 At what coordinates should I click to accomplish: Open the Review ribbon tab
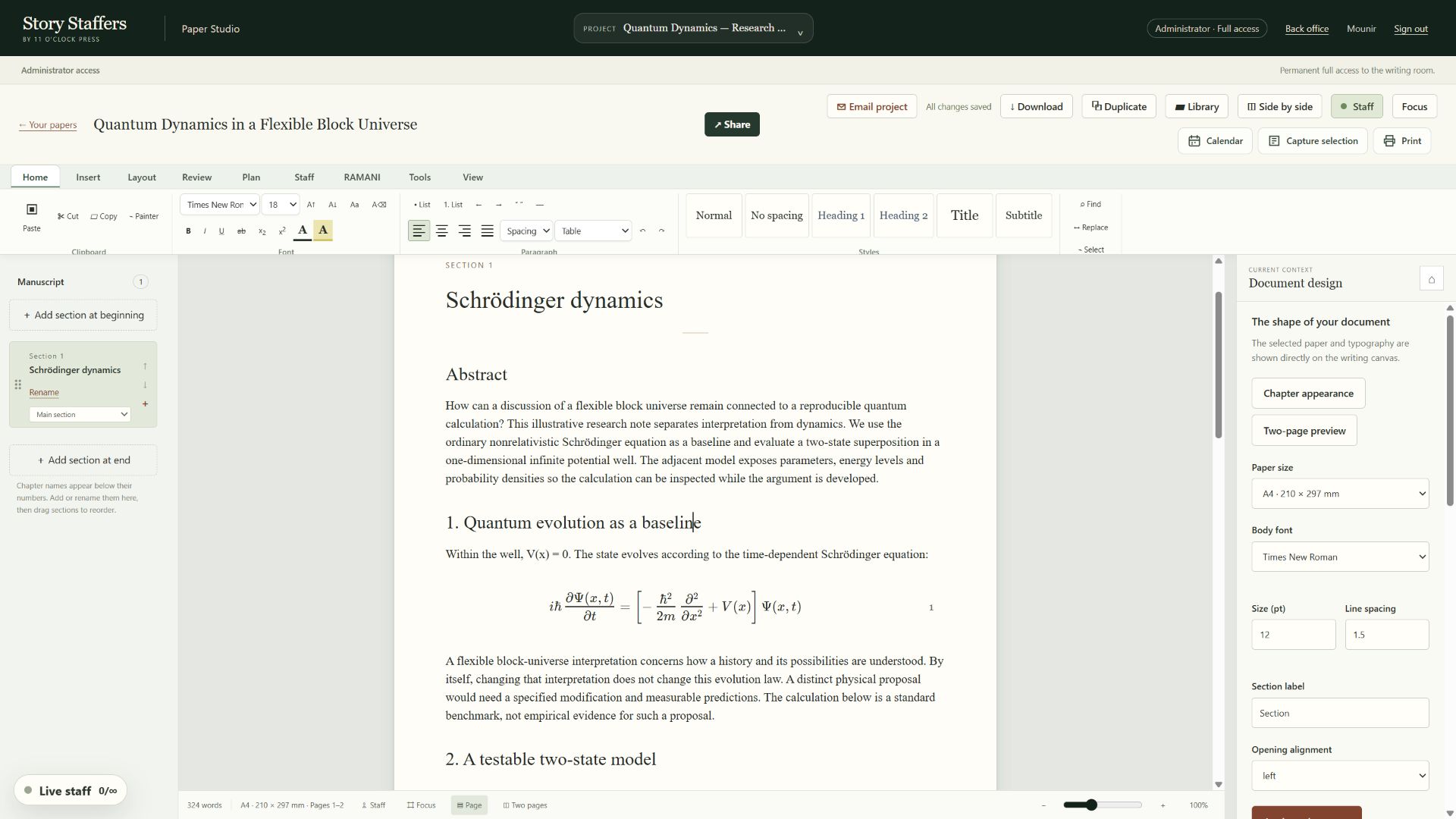(x=196, y=177)
